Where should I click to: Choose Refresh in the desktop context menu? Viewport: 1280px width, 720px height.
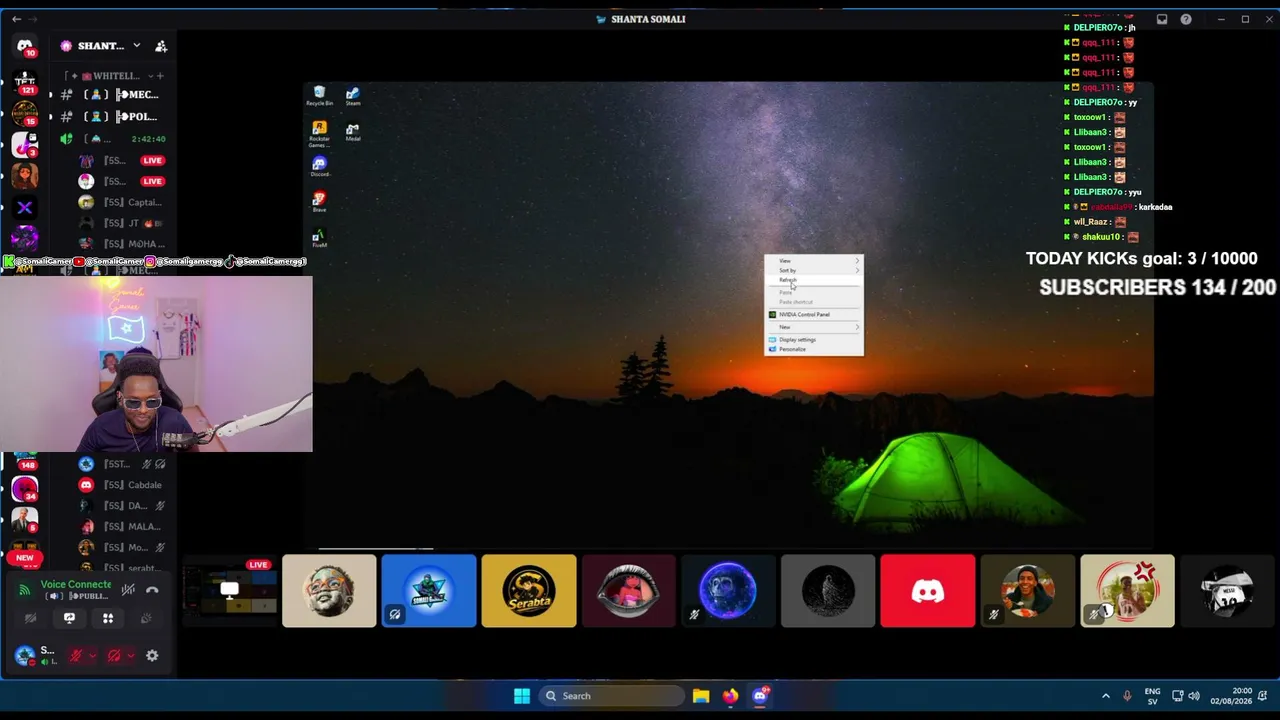click(814, 280)
